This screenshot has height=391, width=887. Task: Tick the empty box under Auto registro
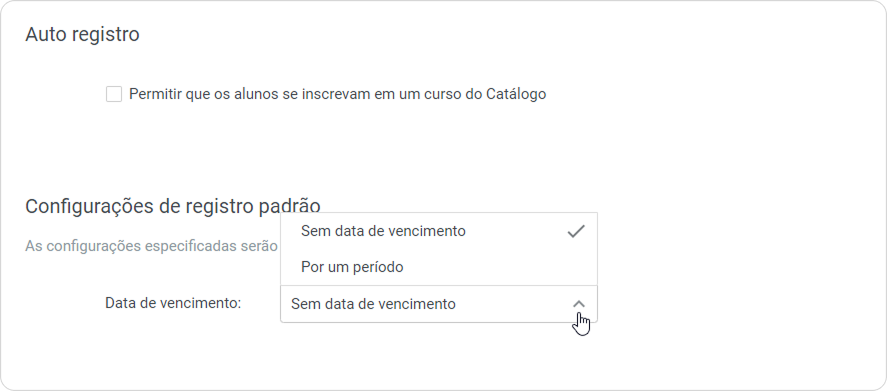pyautogui.click(x=114, y=94)
